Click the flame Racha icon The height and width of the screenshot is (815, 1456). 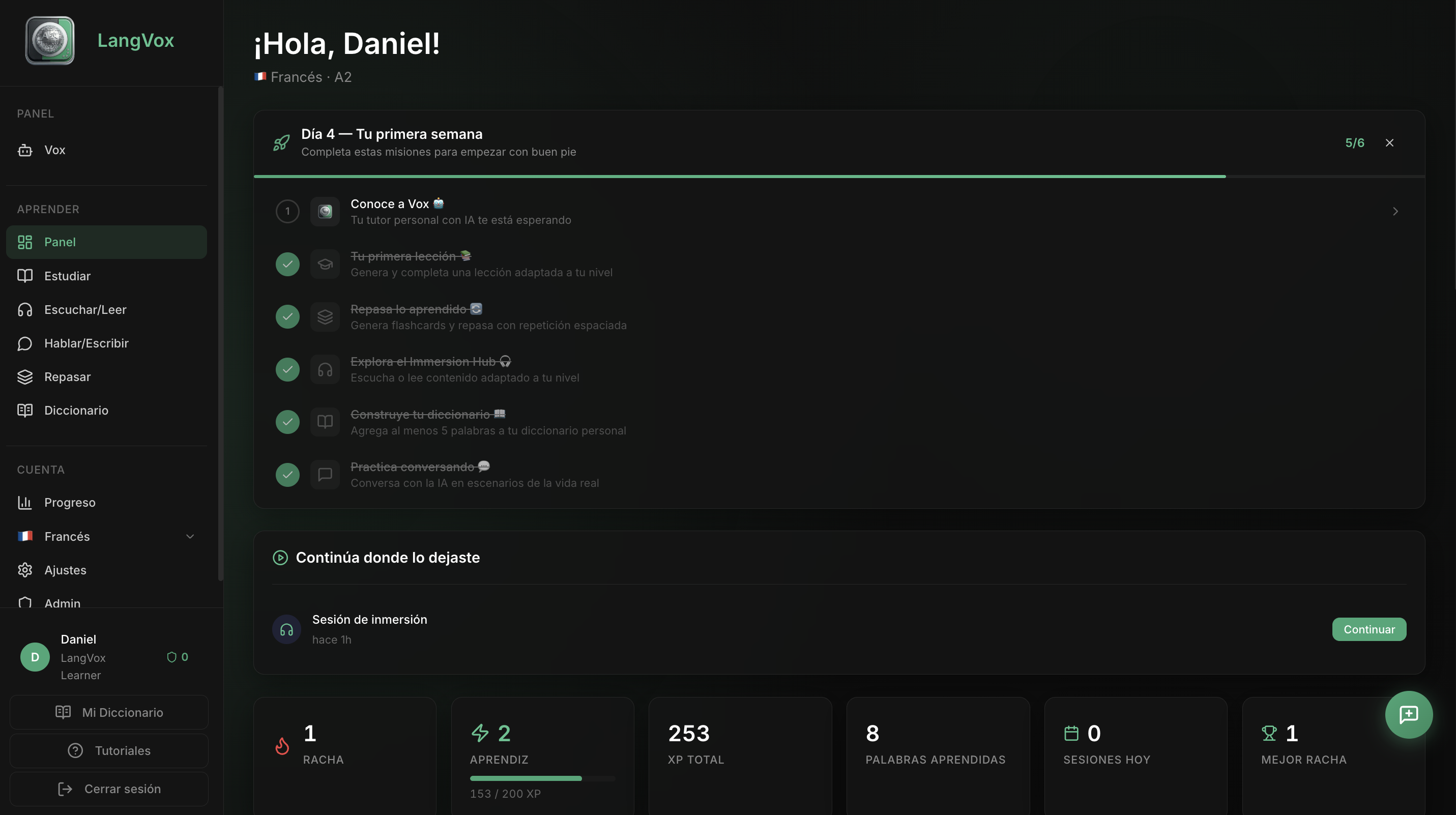coord(282,746)
